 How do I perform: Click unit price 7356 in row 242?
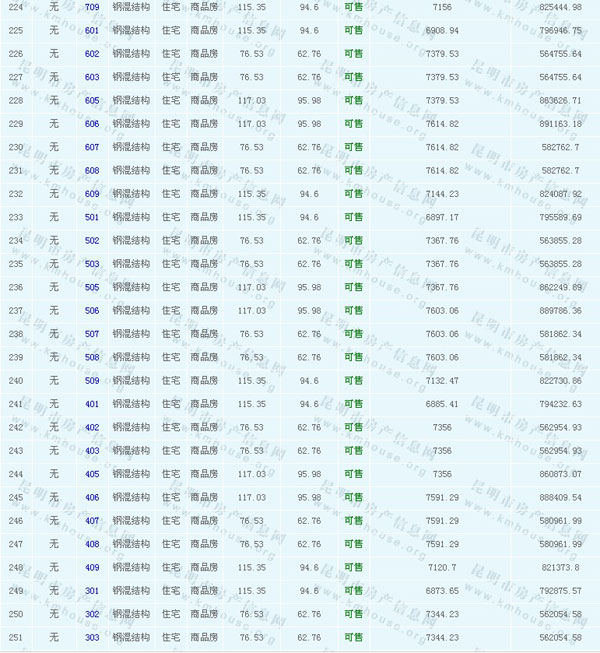tap(442, 427)
